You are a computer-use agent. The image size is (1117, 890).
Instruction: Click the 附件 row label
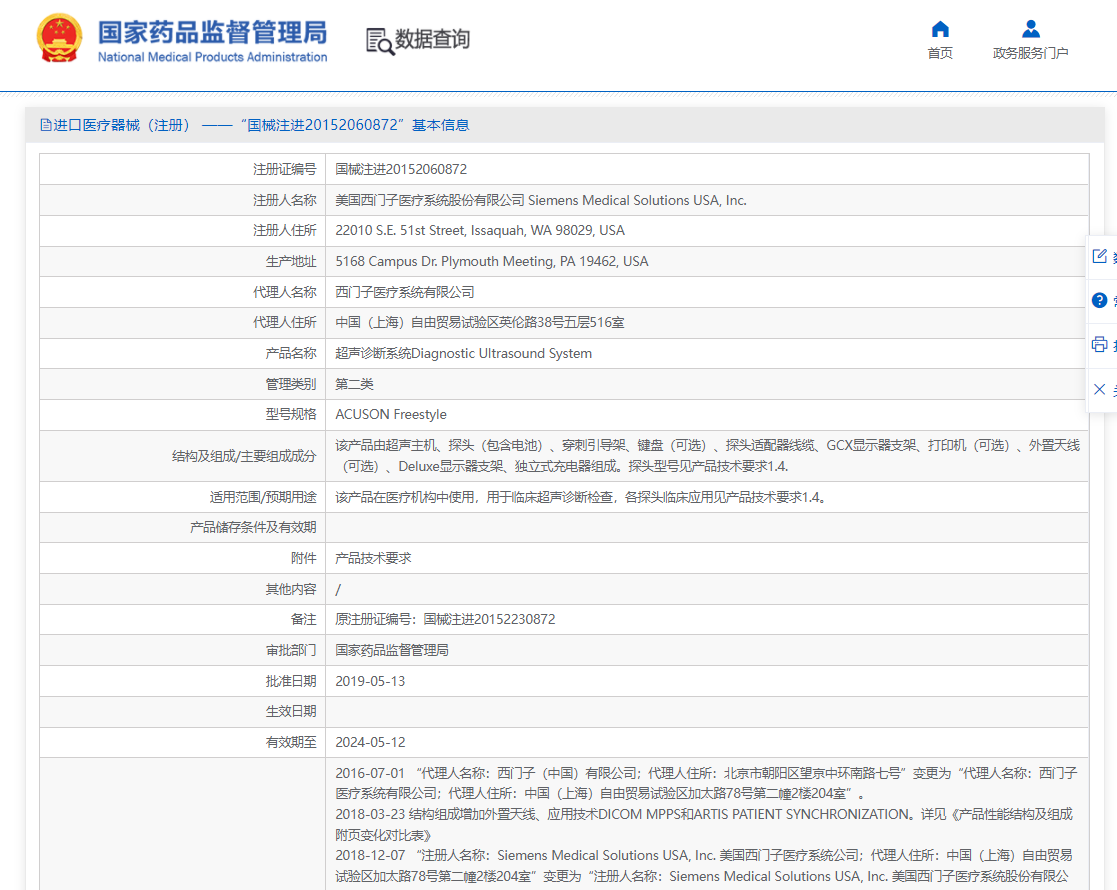tap(303, 559)
